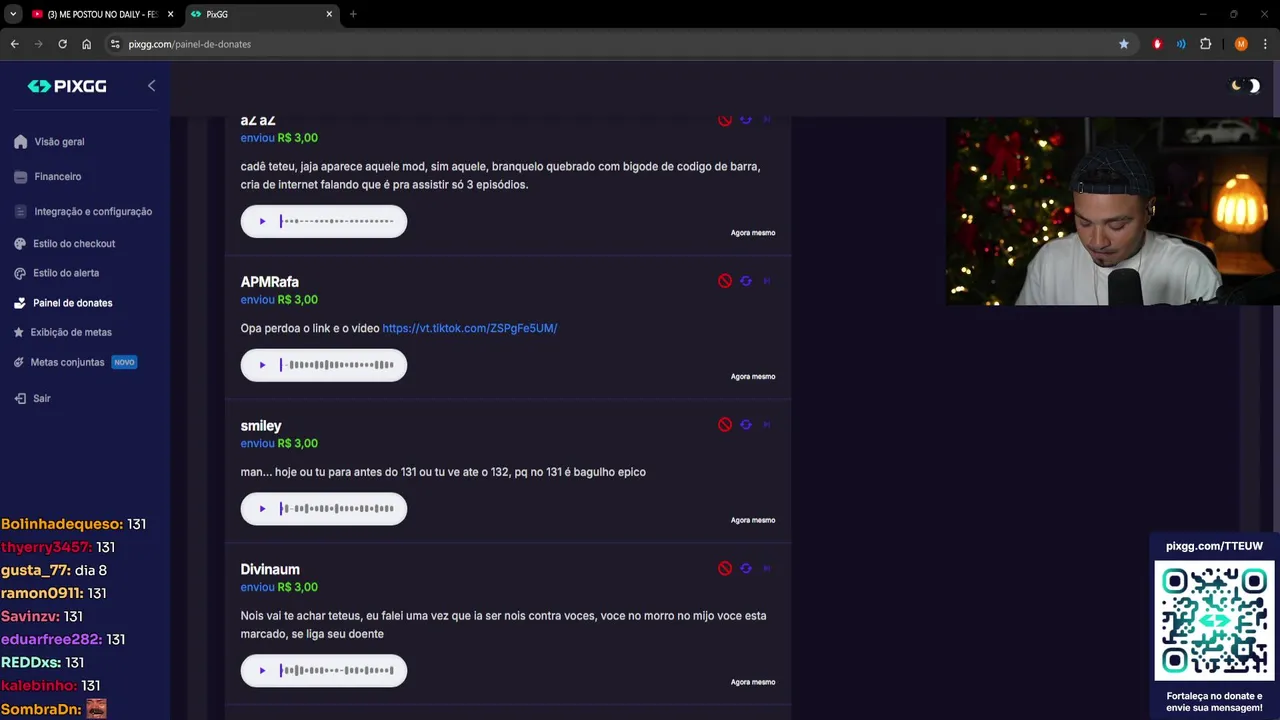The width and height of the screenshot is (1280, 720).
Task: Play Divinaum's audio message
Action: coord(262,671)
